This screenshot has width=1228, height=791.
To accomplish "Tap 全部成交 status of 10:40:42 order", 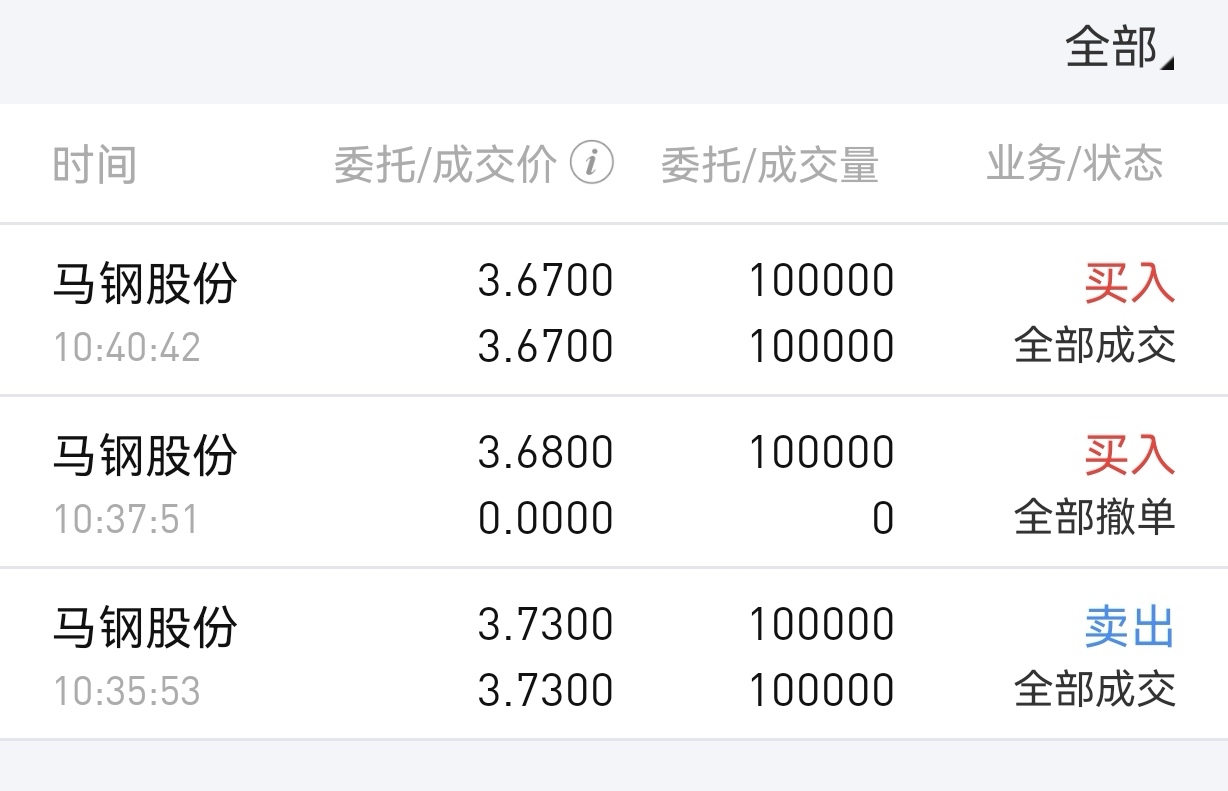I will point(1095,346).
